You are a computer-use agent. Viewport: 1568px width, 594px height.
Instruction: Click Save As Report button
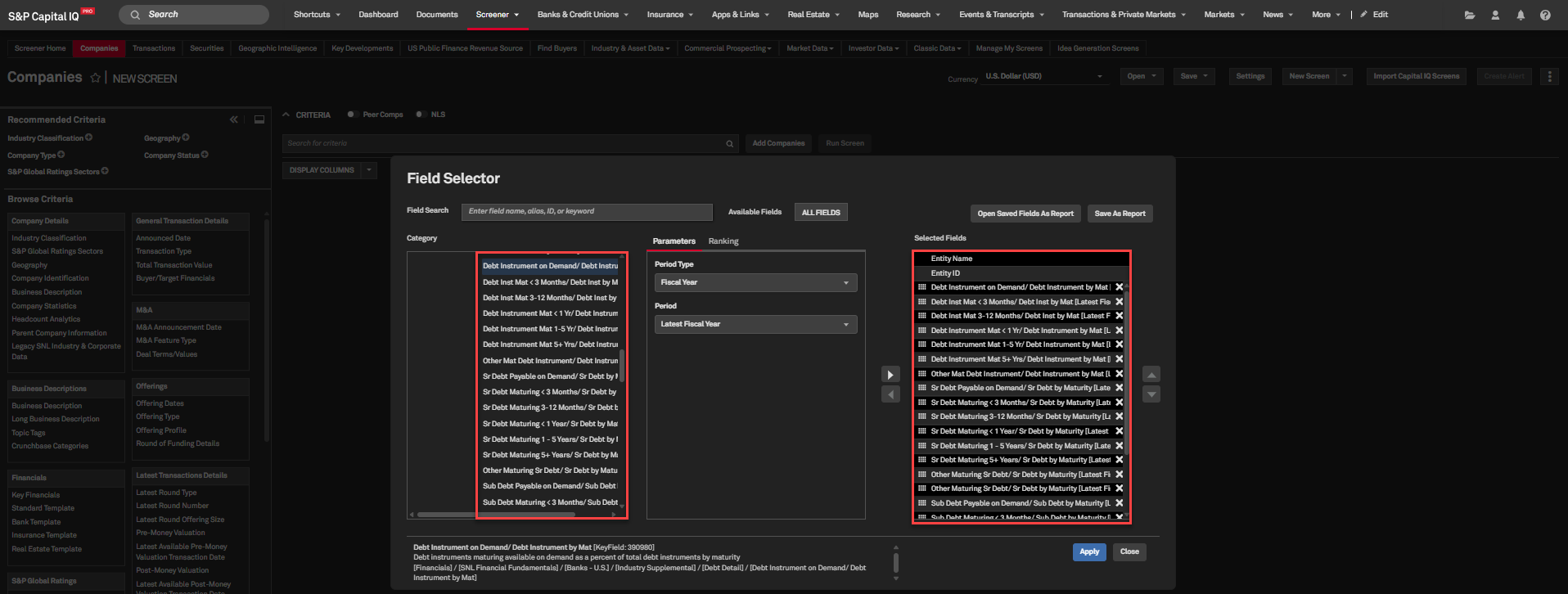click(x=1120, y=214)
